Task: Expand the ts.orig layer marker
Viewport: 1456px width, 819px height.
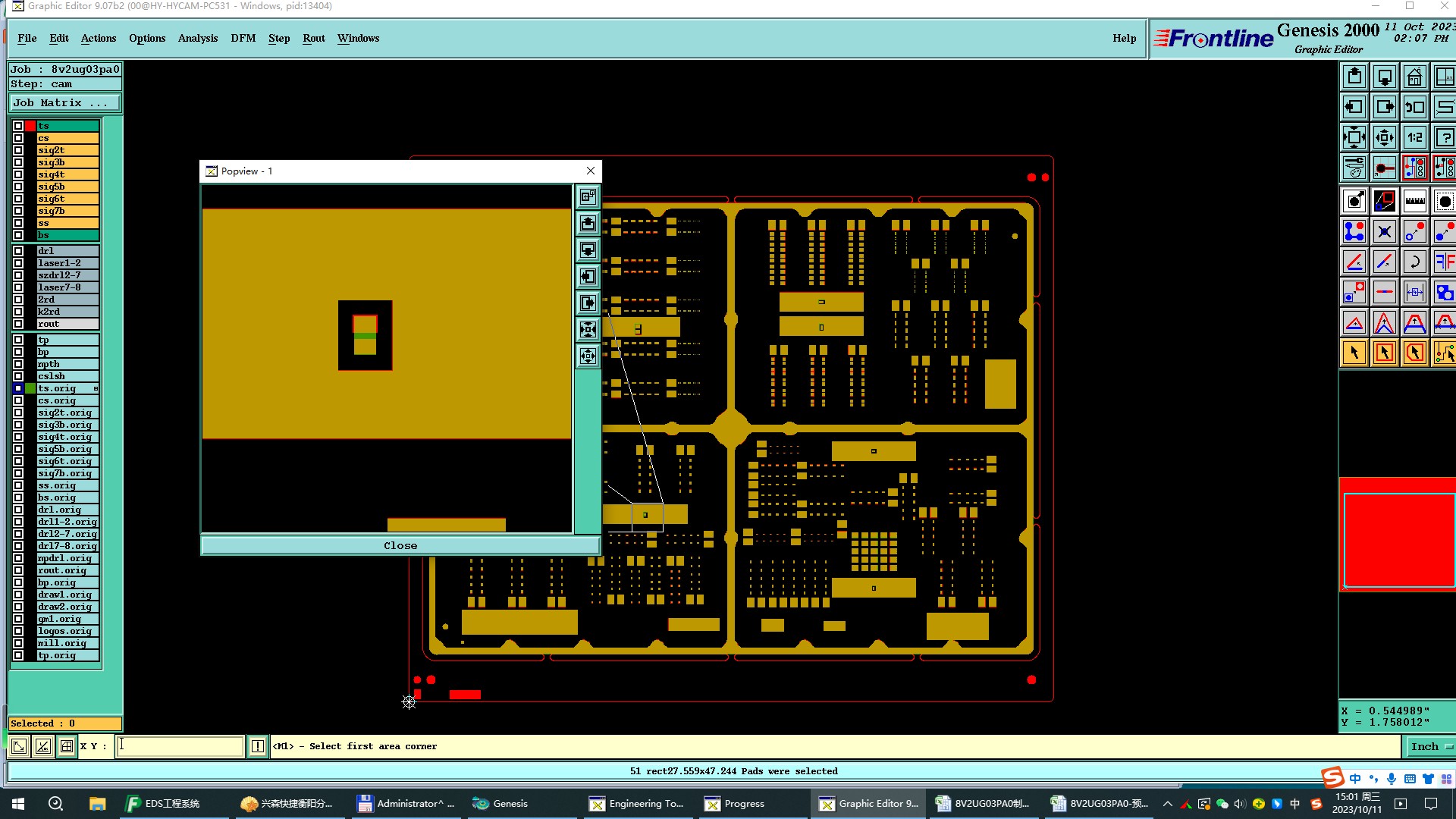Action: (96, 388)
